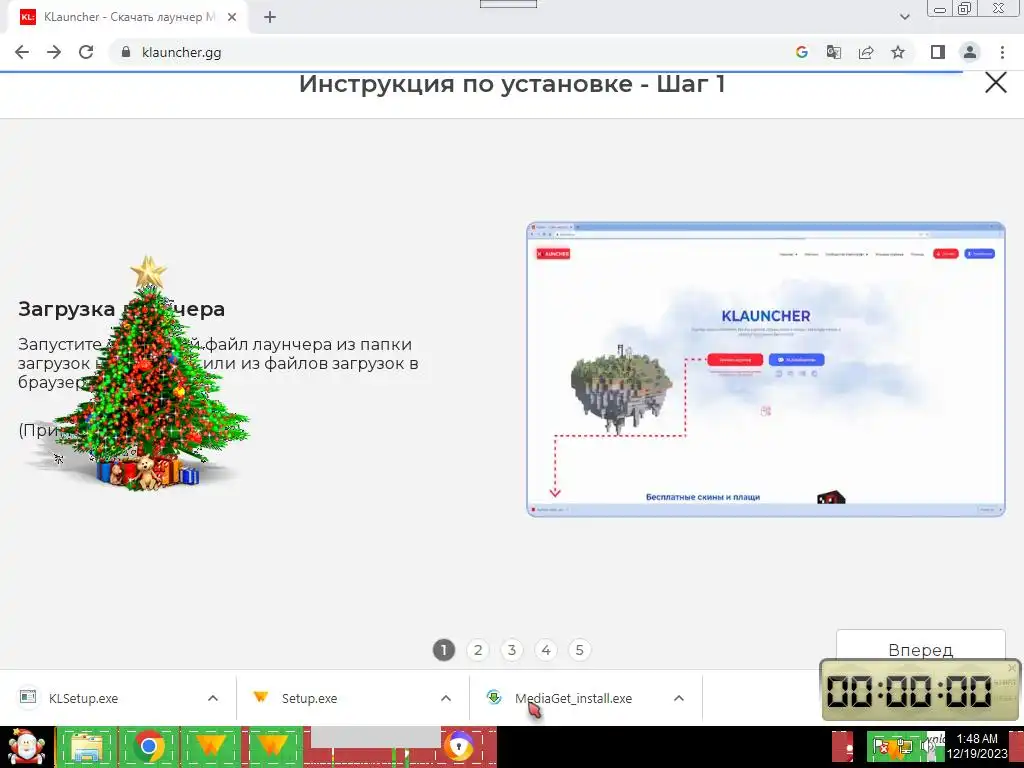Open the first orange installer taskbar icon
The height and width of the screenshot is (768, 1024).
pos(210,748)
